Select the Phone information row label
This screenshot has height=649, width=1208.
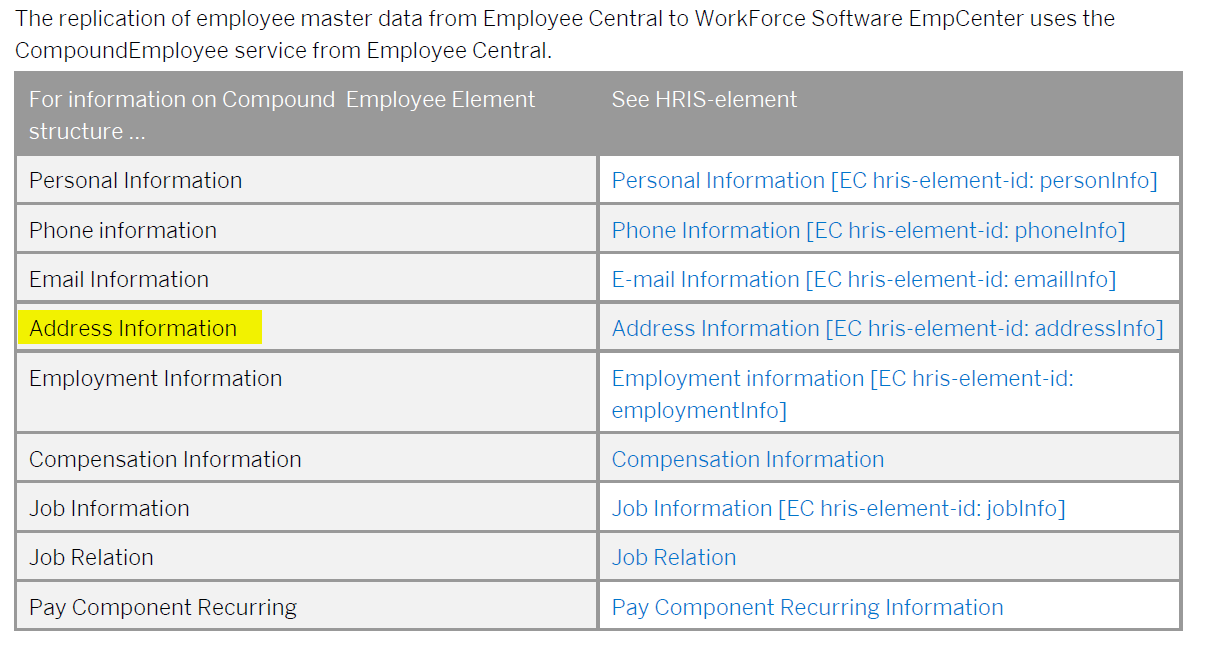pyautogui.click(x=122, y=230)
